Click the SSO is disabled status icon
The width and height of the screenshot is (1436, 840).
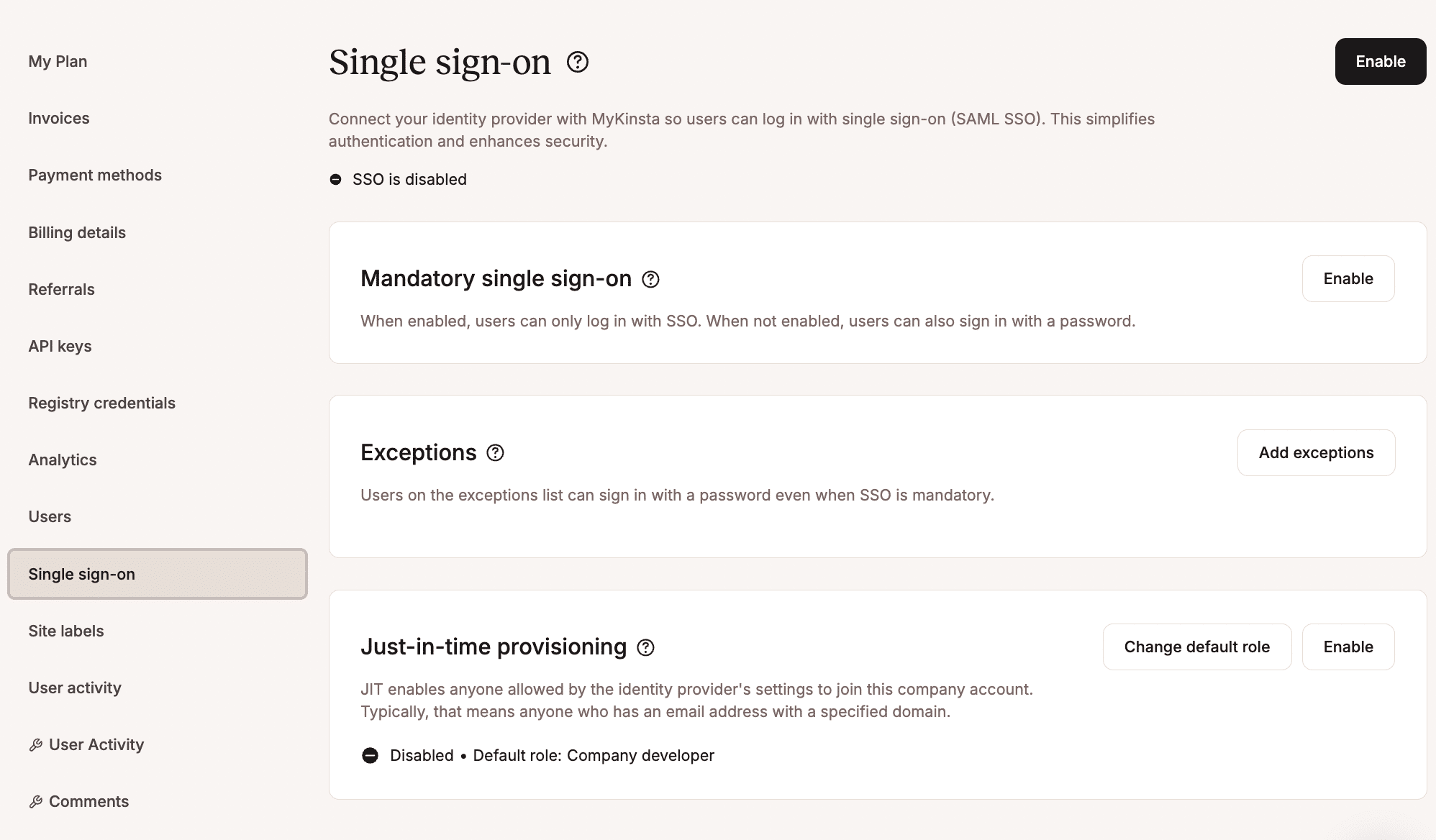point(335,179)
